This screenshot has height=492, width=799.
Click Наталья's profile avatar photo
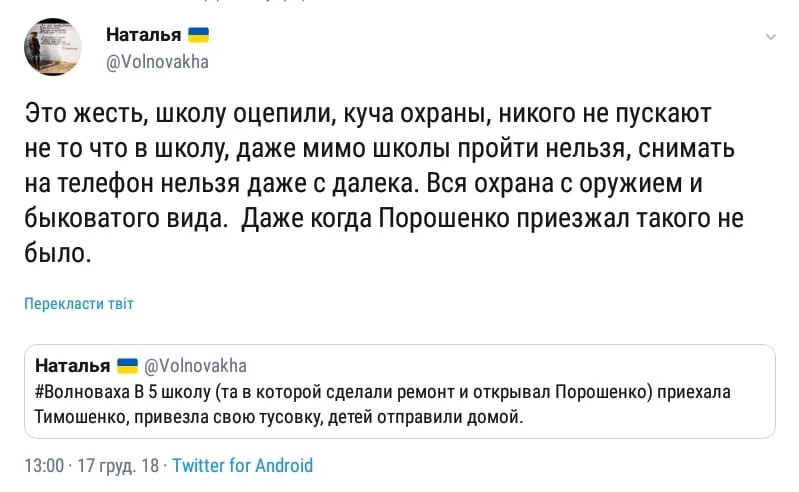(52, 47)
